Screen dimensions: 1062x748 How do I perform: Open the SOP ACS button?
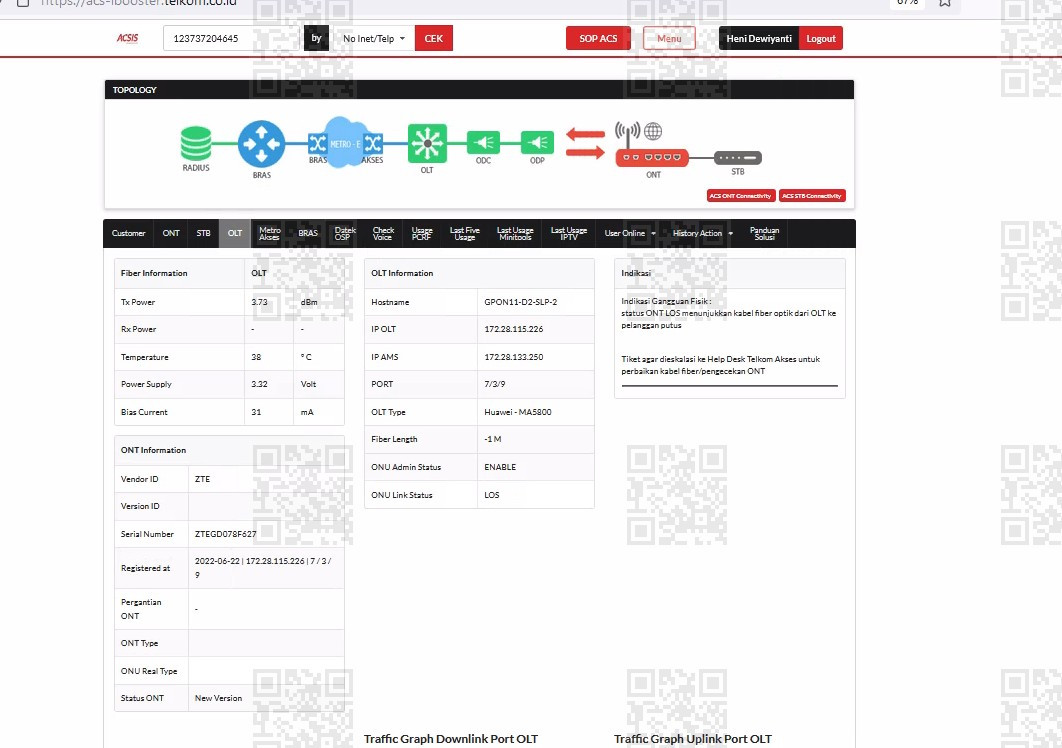(598, 39)
